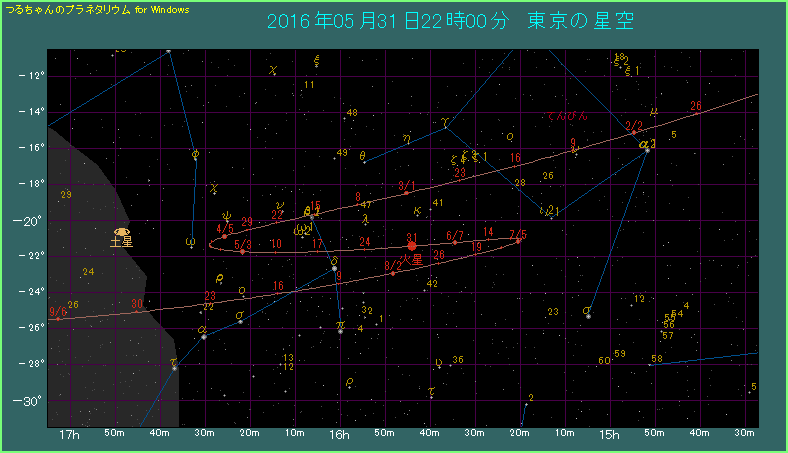Click the 土星 Saturn text label
Image resolution: width=788 pixels, height=453 pixels.
point(121,242)
